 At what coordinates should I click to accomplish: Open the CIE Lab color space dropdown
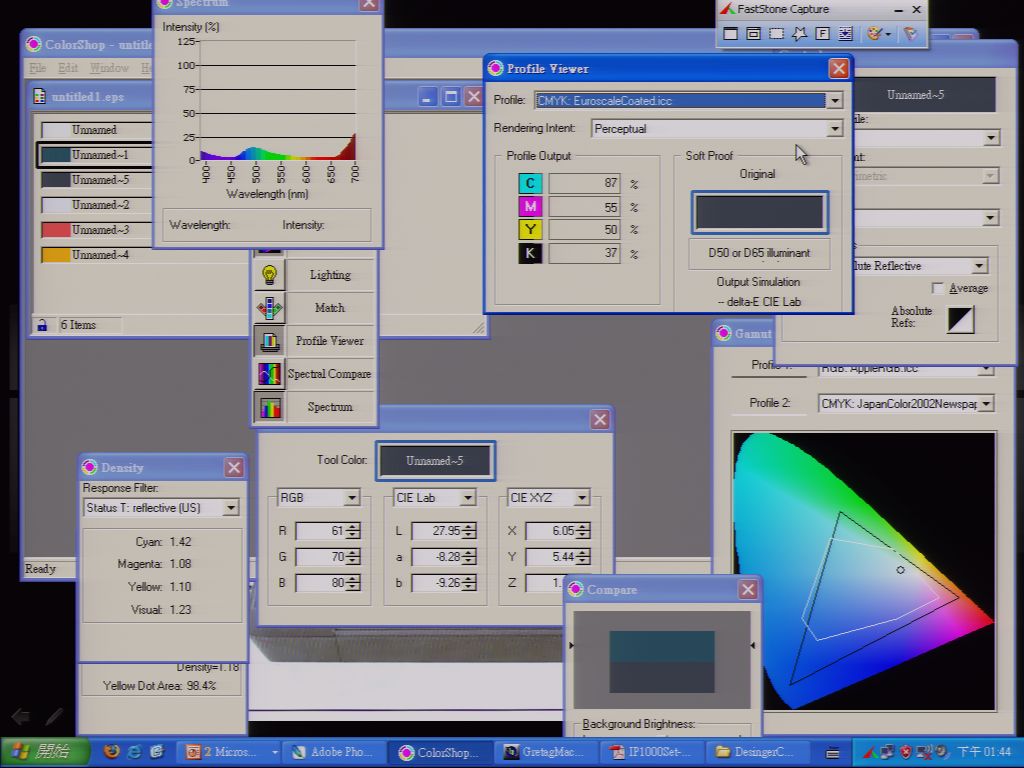(468, 498)
